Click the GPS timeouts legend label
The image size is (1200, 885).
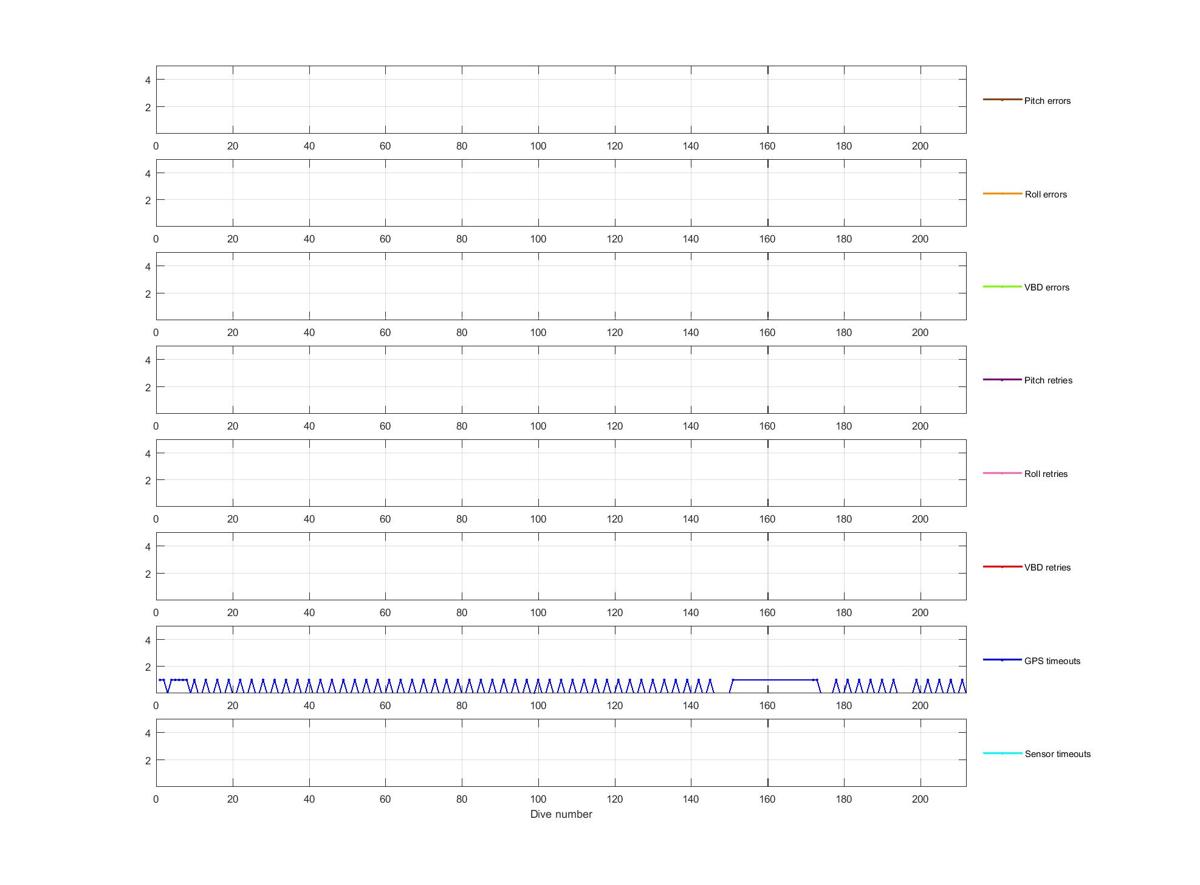click(1052, 661)
